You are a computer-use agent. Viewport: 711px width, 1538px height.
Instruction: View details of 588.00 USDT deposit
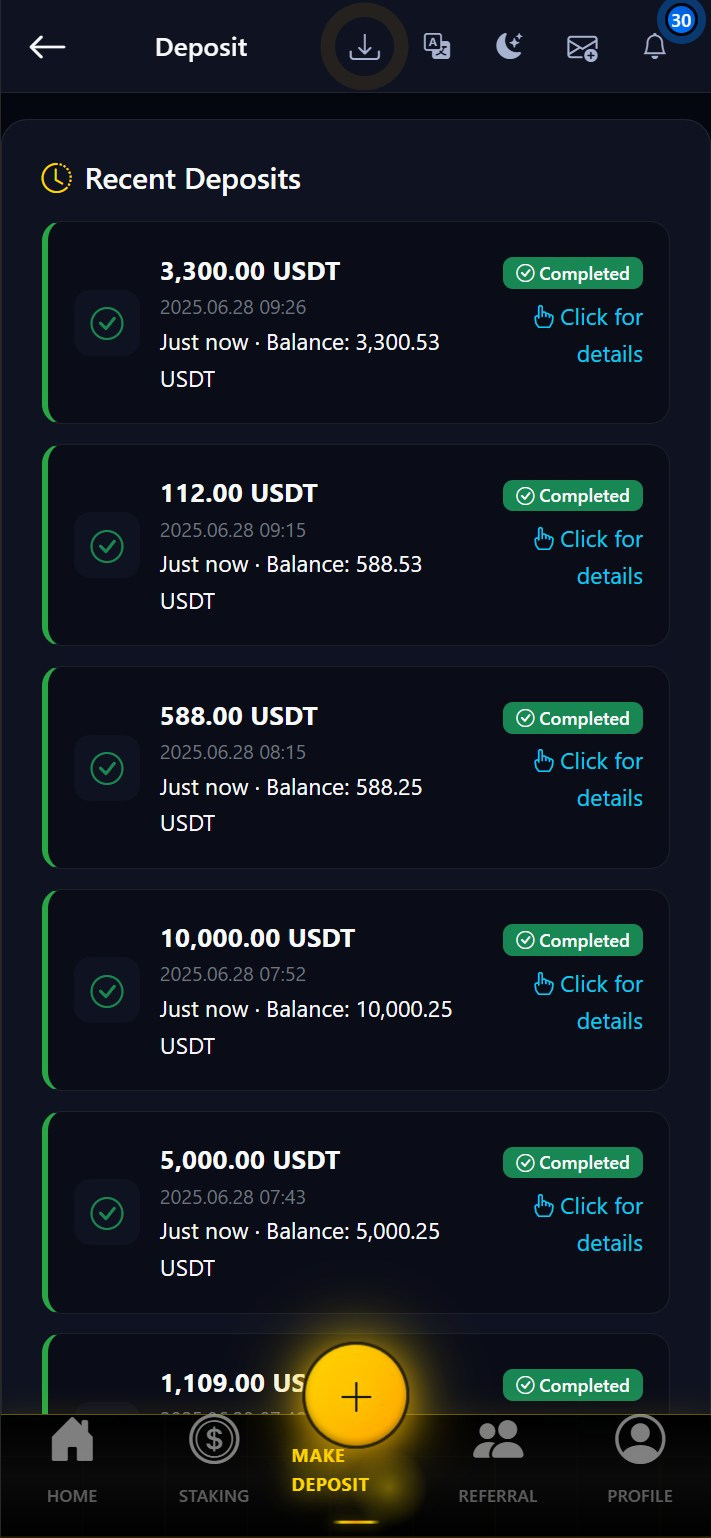tap(588, 780)
